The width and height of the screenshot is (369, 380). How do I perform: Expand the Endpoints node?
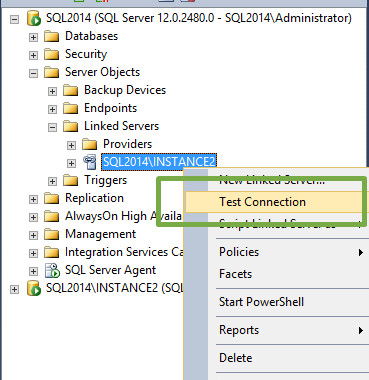[52, 109]
